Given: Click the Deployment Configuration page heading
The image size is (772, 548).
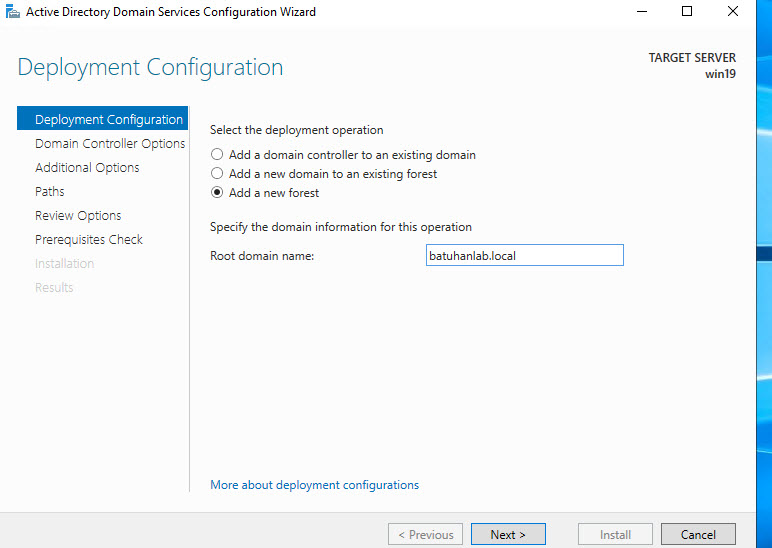Looking at the screenshot, I should (150, 68).
